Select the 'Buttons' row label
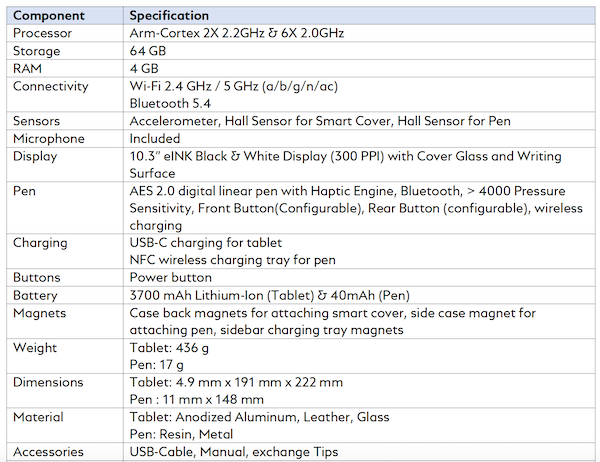 pos(37,278)
